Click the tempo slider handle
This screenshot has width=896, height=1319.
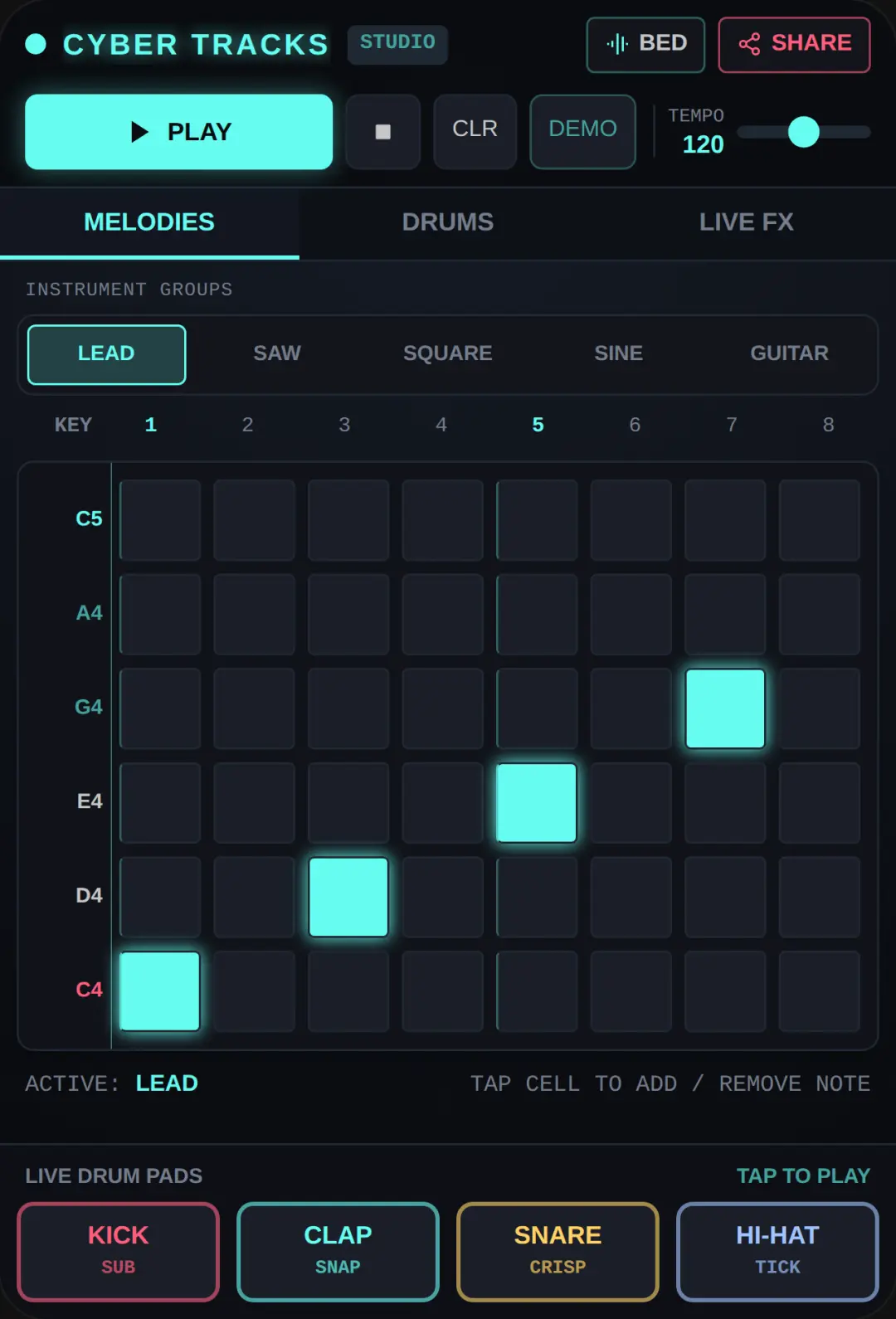pos(803,132)
